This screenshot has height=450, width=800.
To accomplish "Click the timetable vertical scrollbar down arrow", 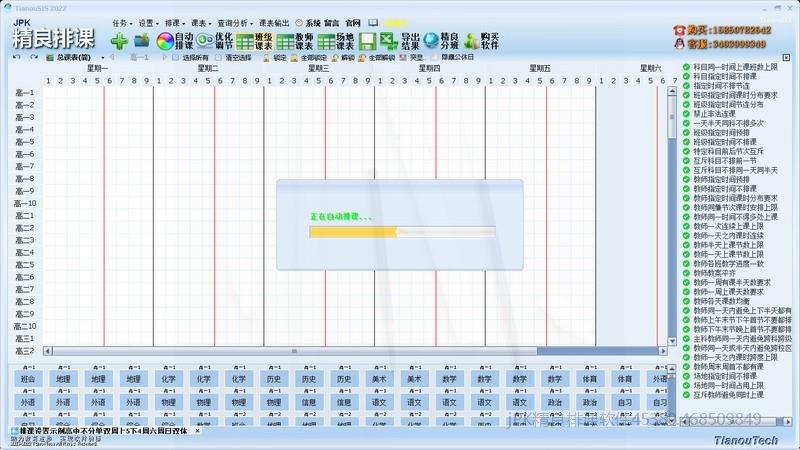I will [672, 341].
